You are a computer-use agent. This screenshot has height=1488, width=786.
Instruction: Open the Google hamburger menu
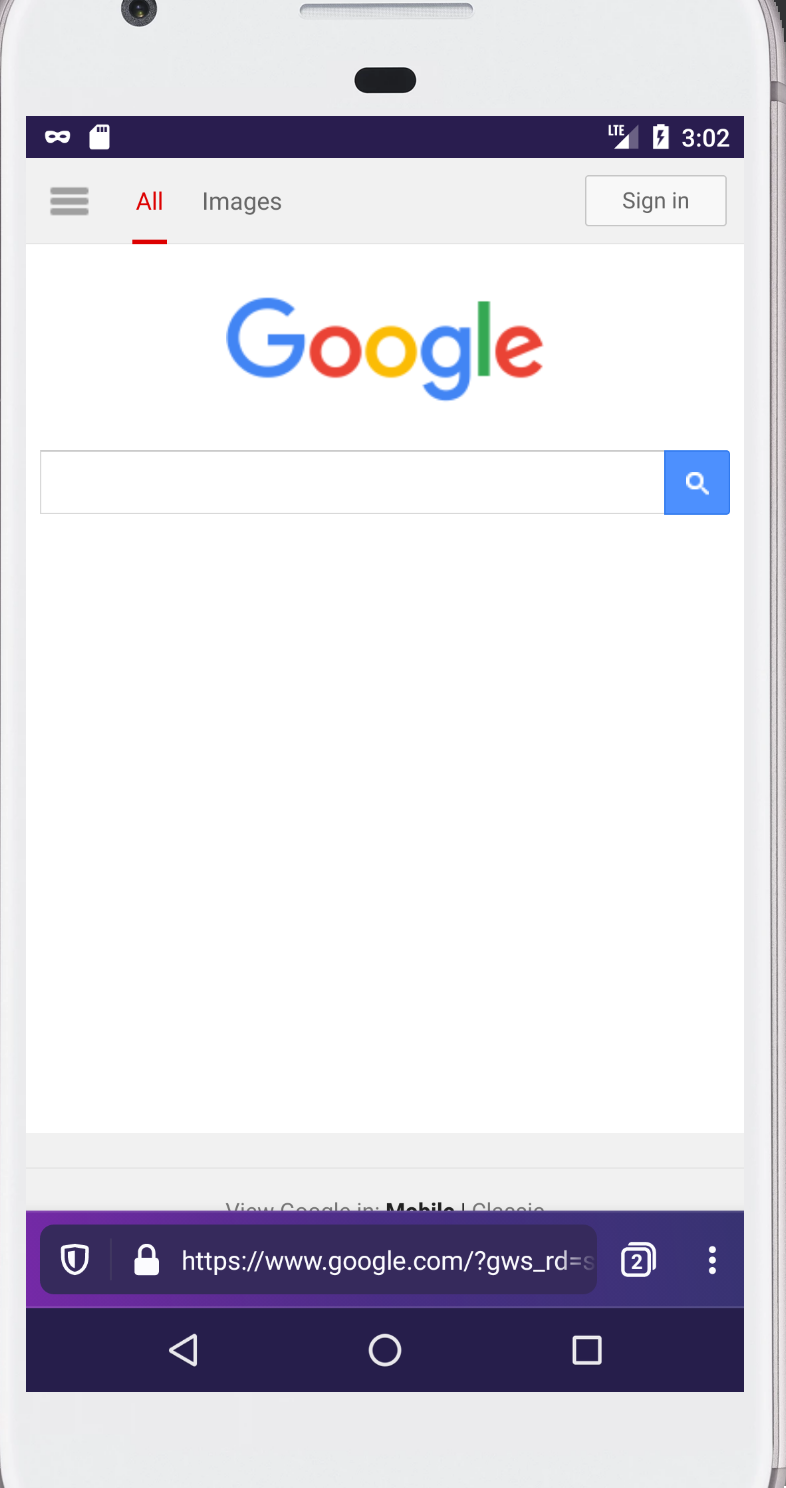click(x=69, y=201)
